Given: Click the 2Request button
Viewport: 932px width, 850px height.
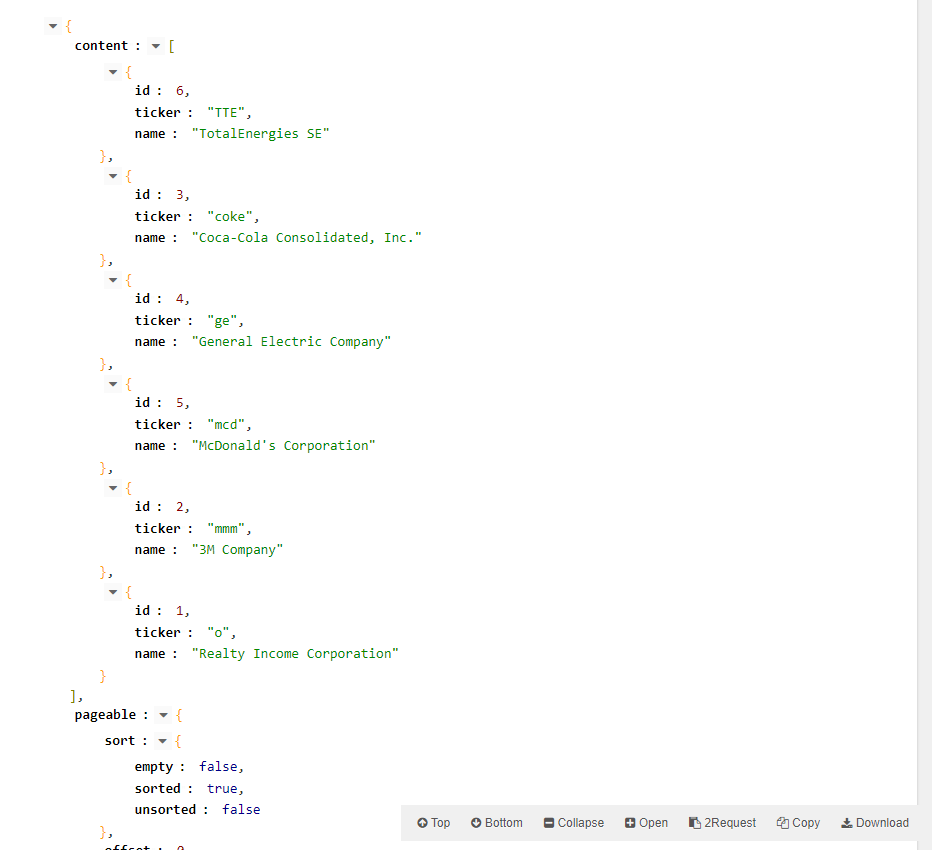Looking at the screenshot, I should pyautogui.click(x=722, y=823).
